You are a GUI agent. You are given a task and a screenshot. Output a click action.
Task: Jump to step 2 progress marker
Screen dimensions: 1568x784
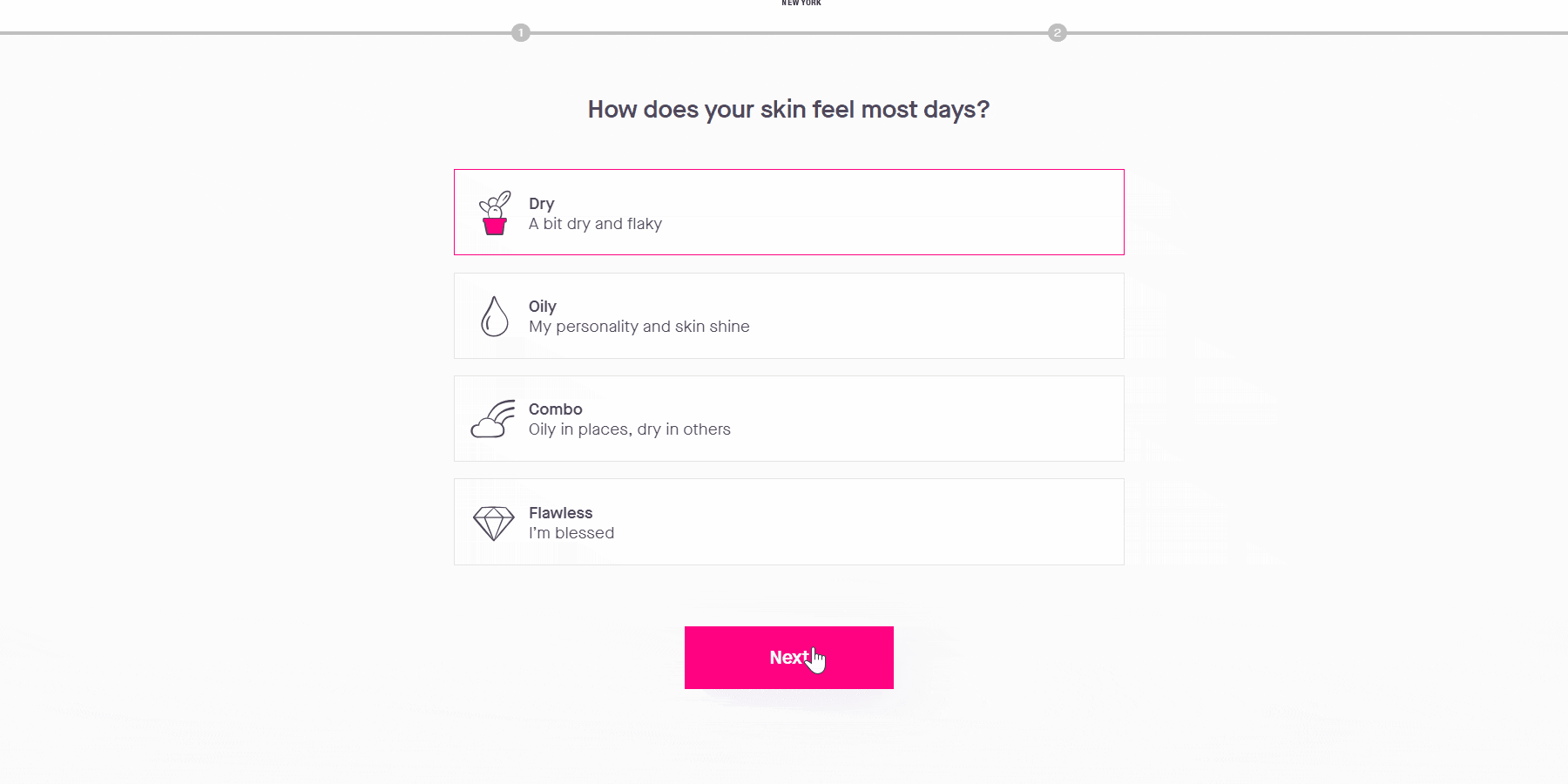pos(1058,33)
